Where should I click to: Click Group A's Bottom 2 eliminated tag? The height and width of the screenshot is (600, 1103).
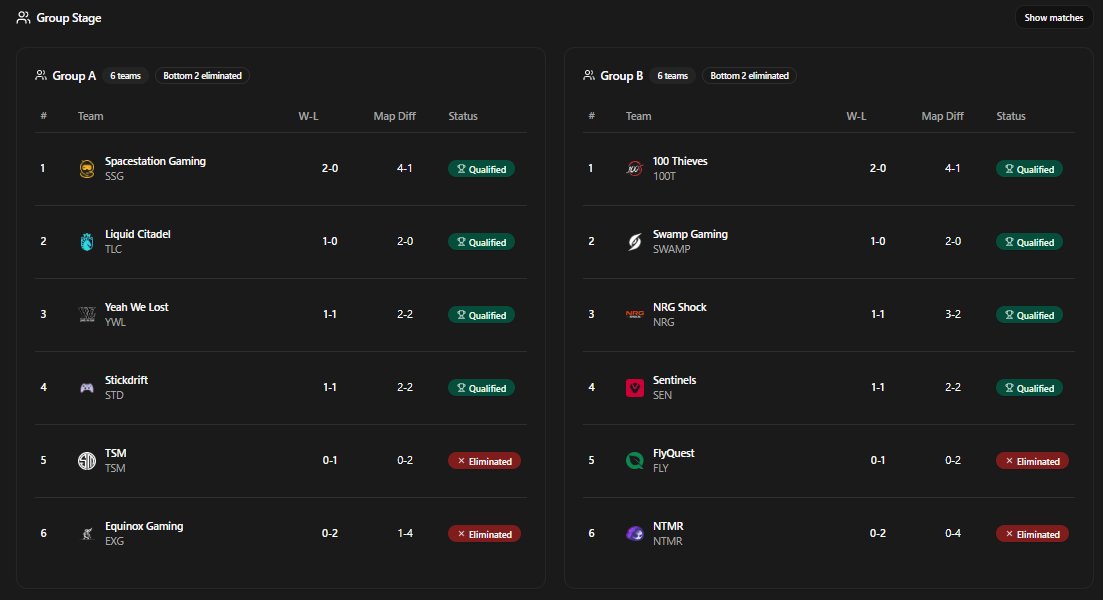(x=203, y=75)
